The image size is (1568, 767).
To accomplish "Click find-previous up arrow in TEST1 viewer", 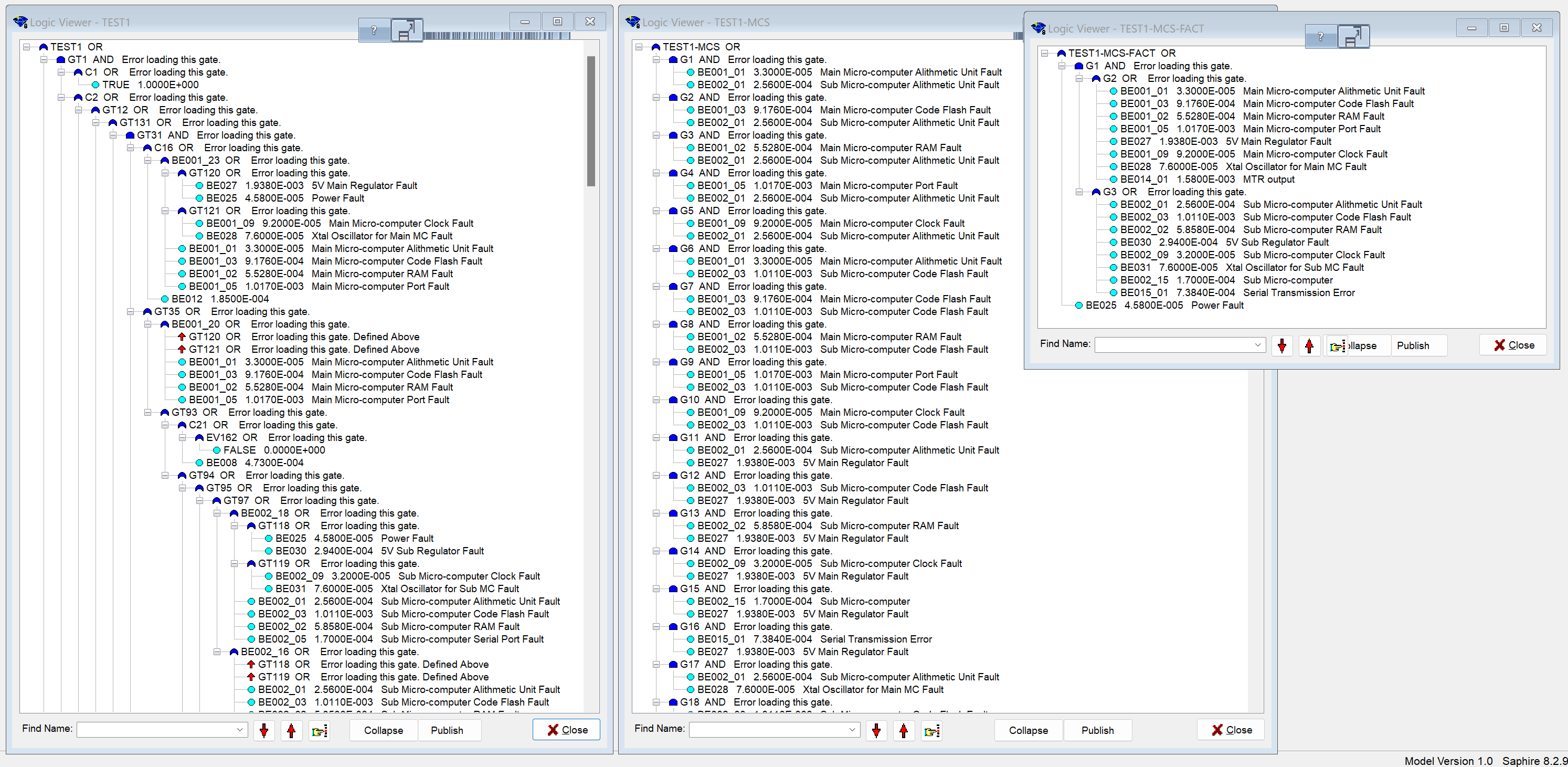I will pyautogui.click(x=291, y=730).
